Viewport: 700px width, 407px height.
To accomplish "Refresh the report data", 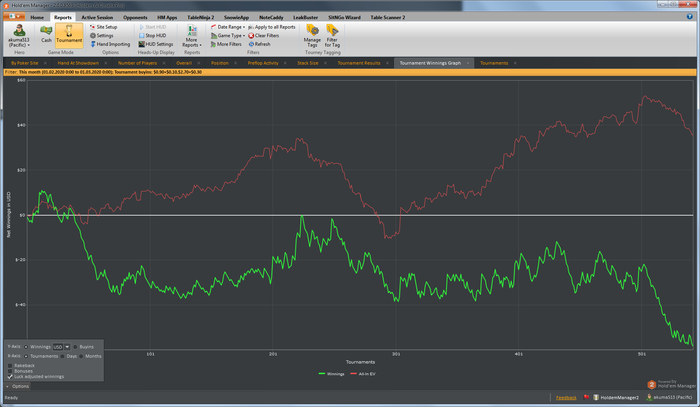I will [260, 44].
